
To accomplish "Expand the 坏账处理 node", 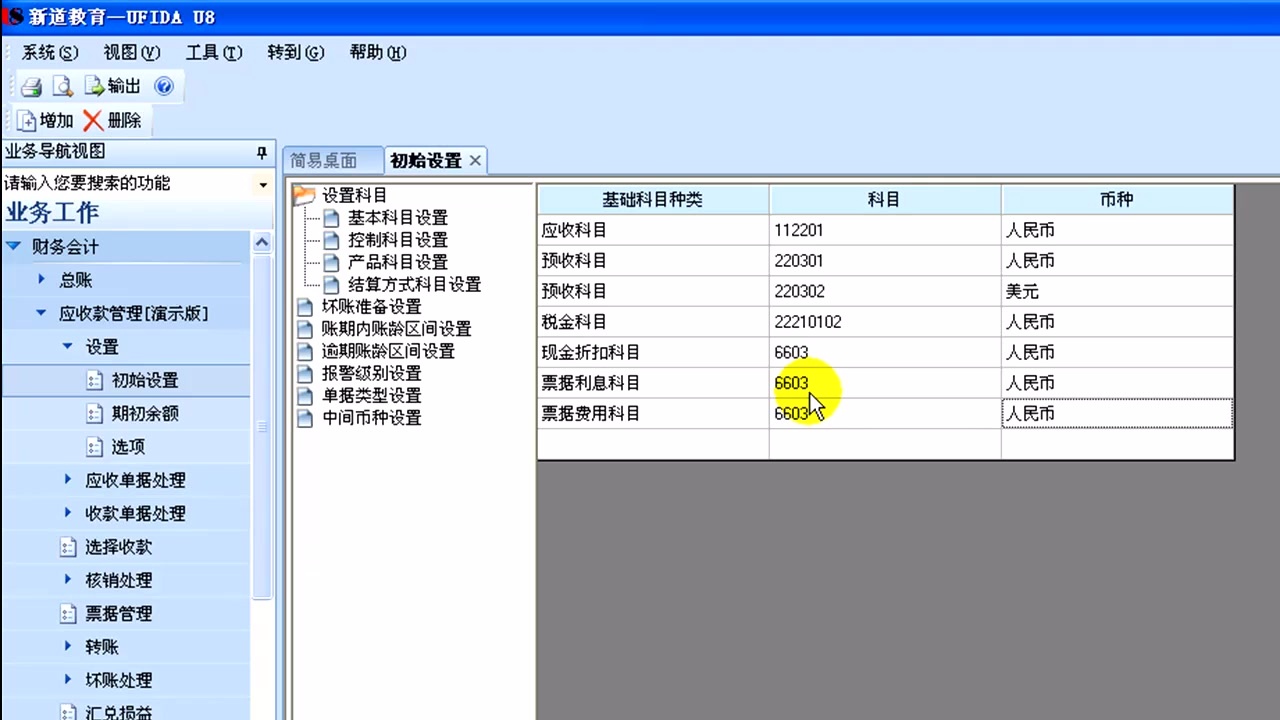I will [68, 680].
